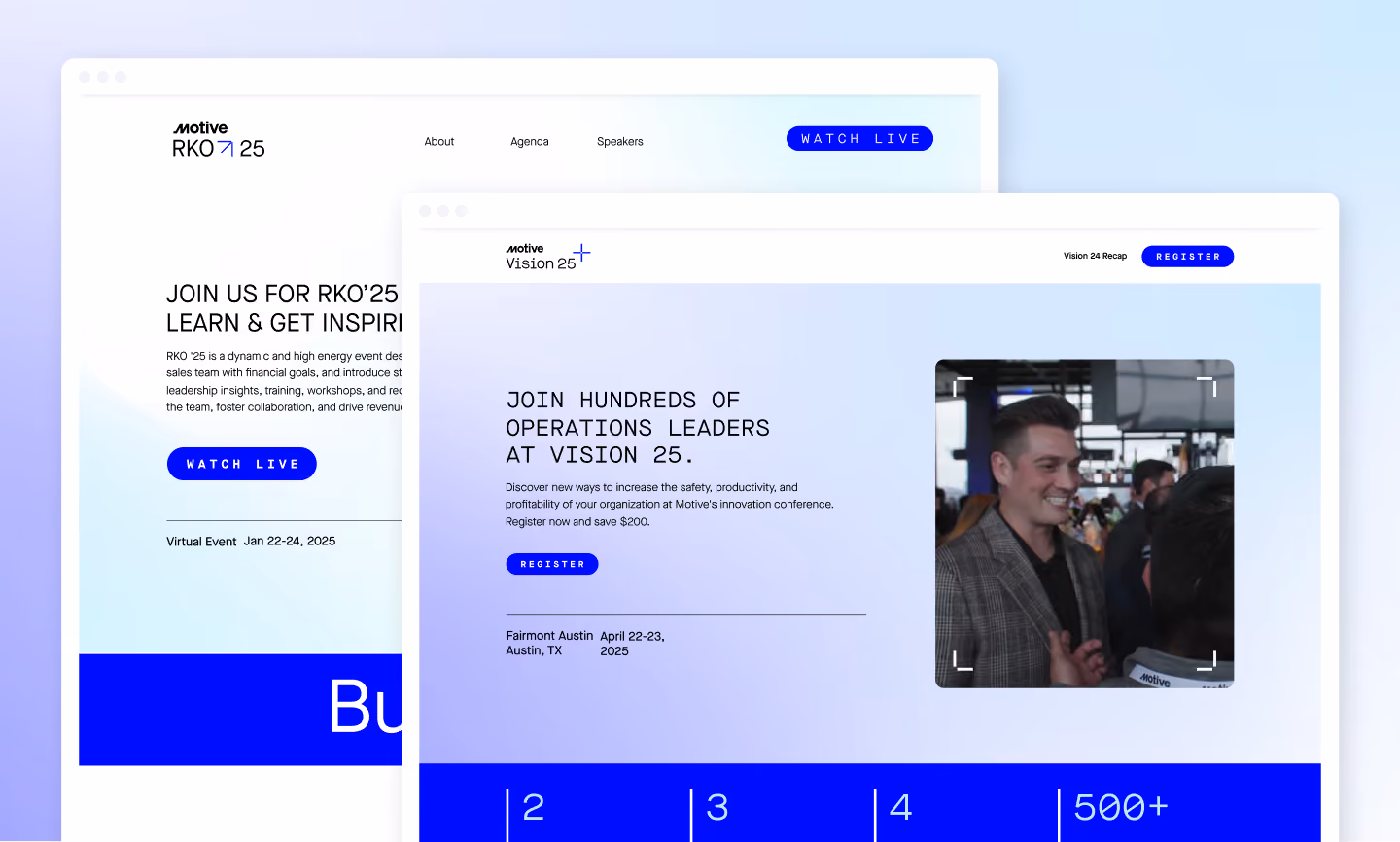Click the "500+" statistic in the blue band

pos(1121,807)
